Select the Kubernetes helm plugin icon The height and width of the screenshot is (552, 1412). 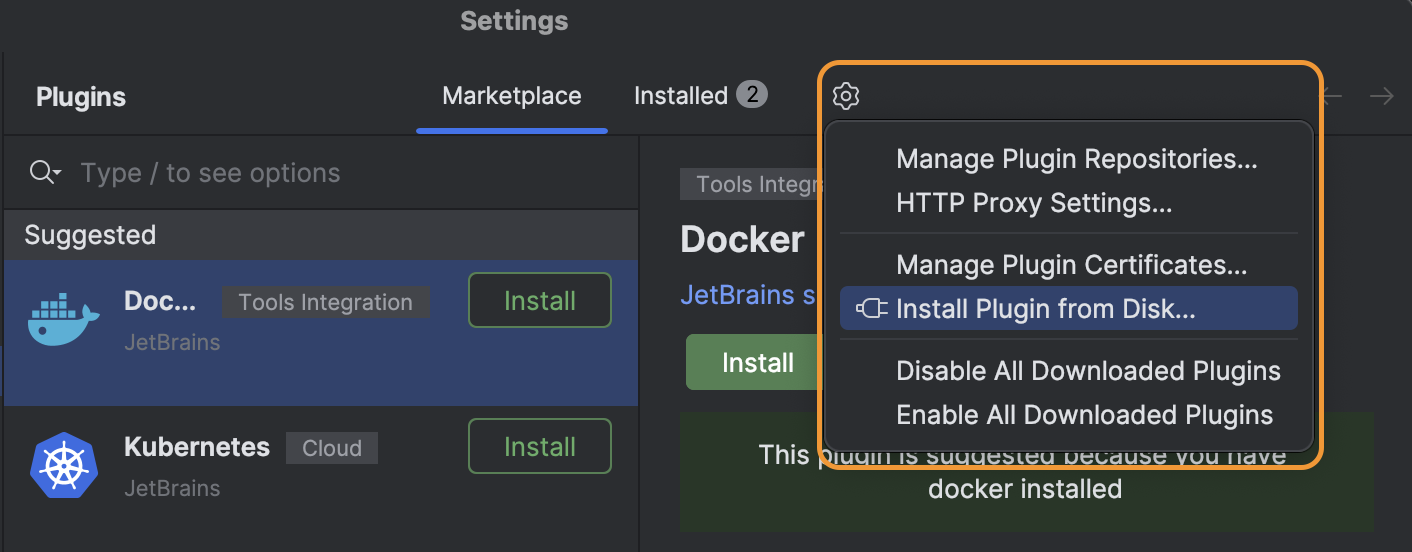pos(64,466)
